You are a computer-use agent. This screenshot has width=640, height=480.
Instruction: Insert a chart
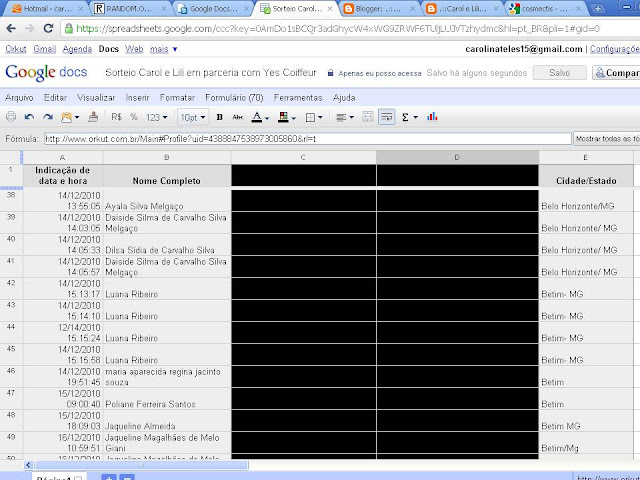pos(432,117)
